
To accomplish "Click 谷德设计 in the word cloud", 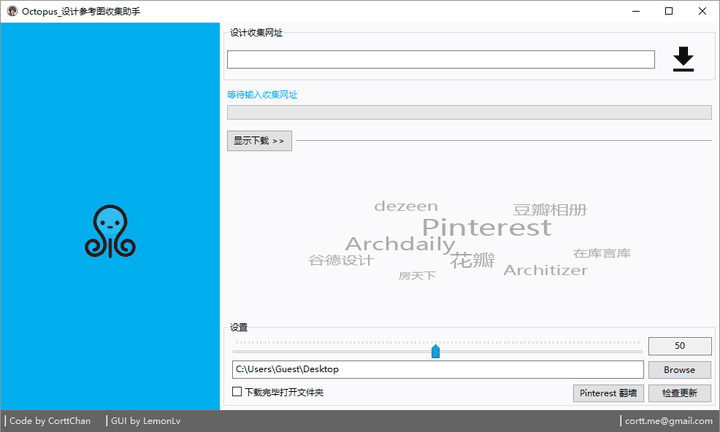I will 341,260.
